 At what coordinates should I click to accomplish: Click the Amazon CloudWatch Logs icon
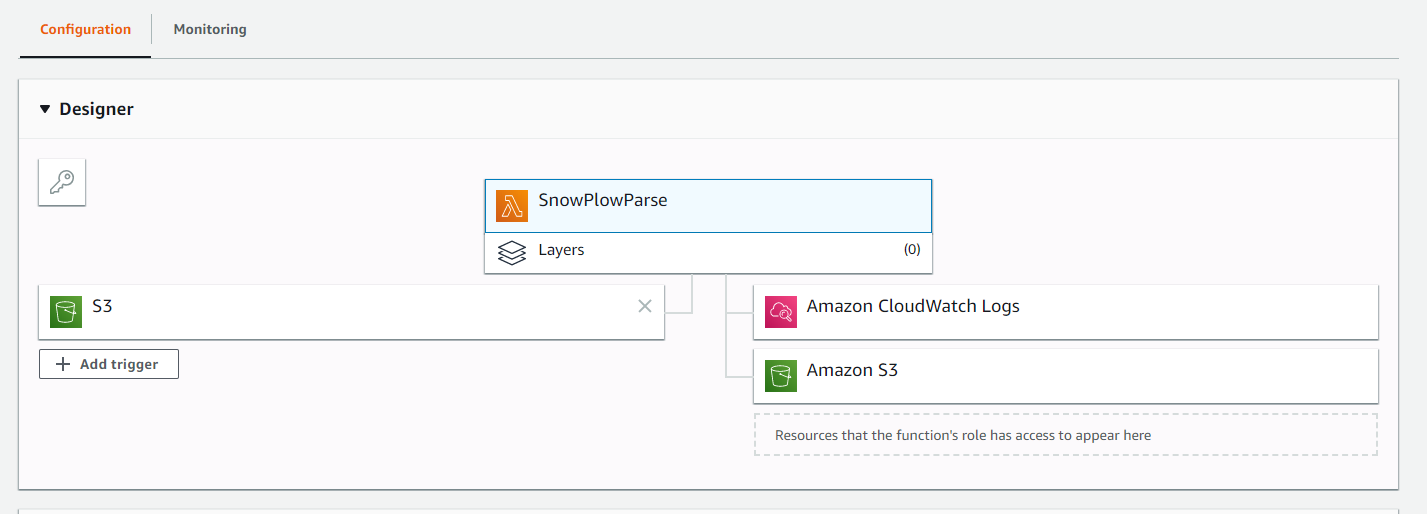coord(781,312)
